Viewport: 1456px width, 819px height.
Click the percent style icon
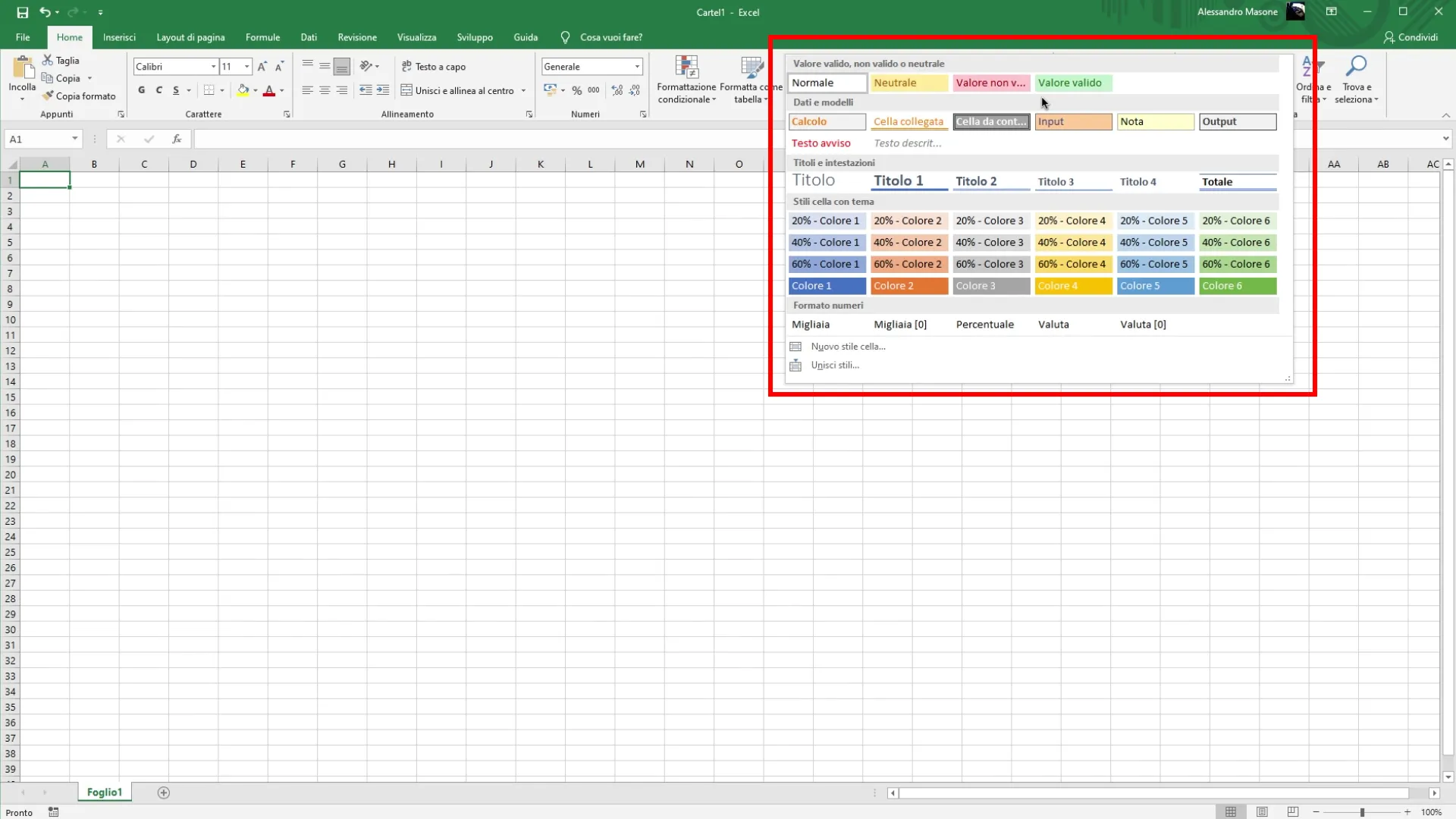[x=577, y=90]
